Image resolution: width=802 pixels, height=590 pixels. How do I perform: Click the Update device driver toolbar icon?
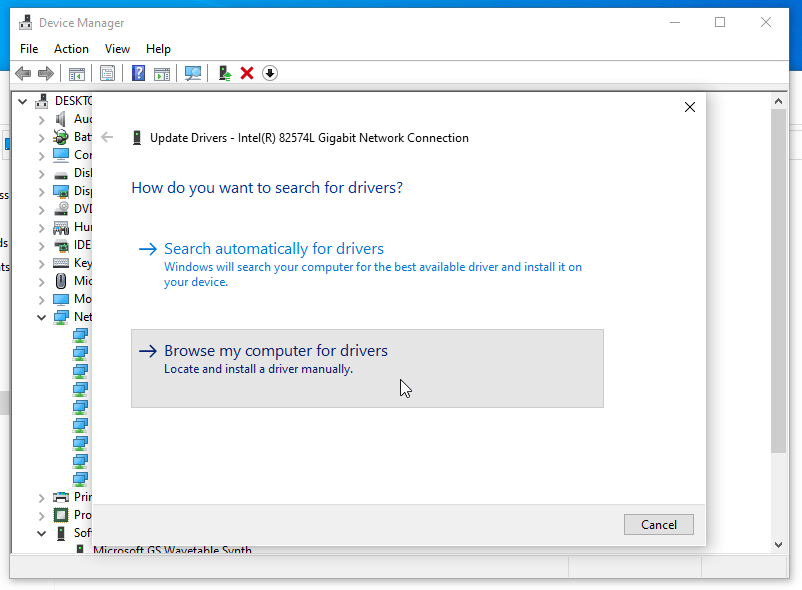click(225, 74)
